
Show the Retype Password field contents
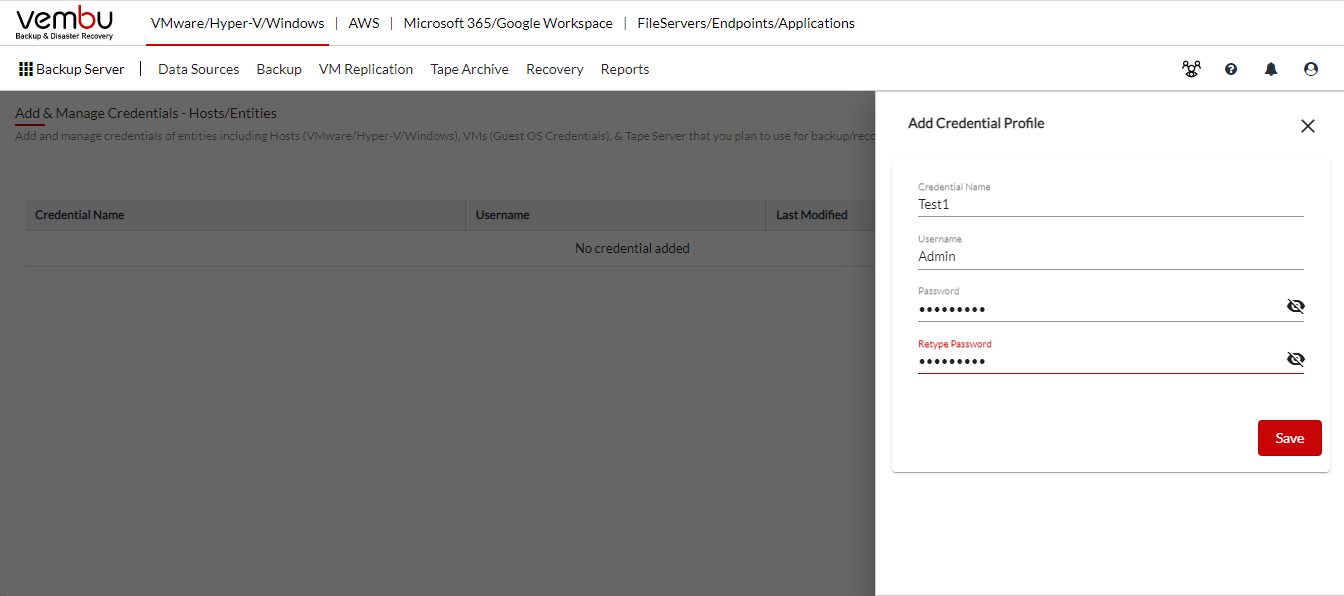coord(1296,359)
